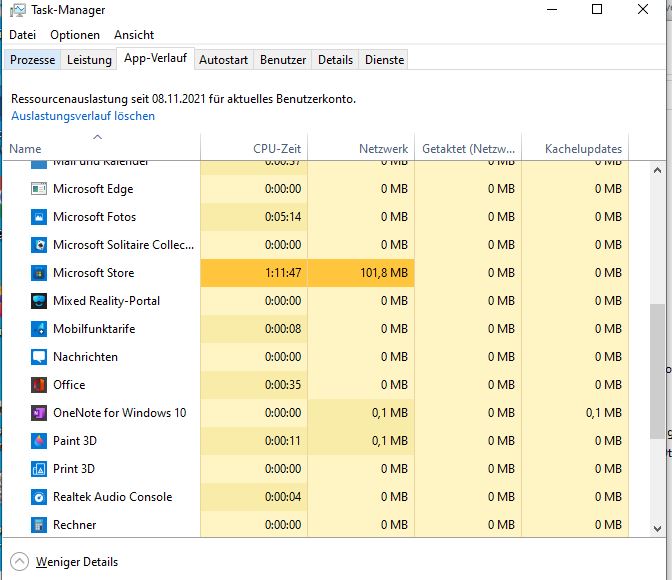Viewport: 672px width, 580px height.
Task: Click the vertical scrollbar thumb
Action: (657, 372)
